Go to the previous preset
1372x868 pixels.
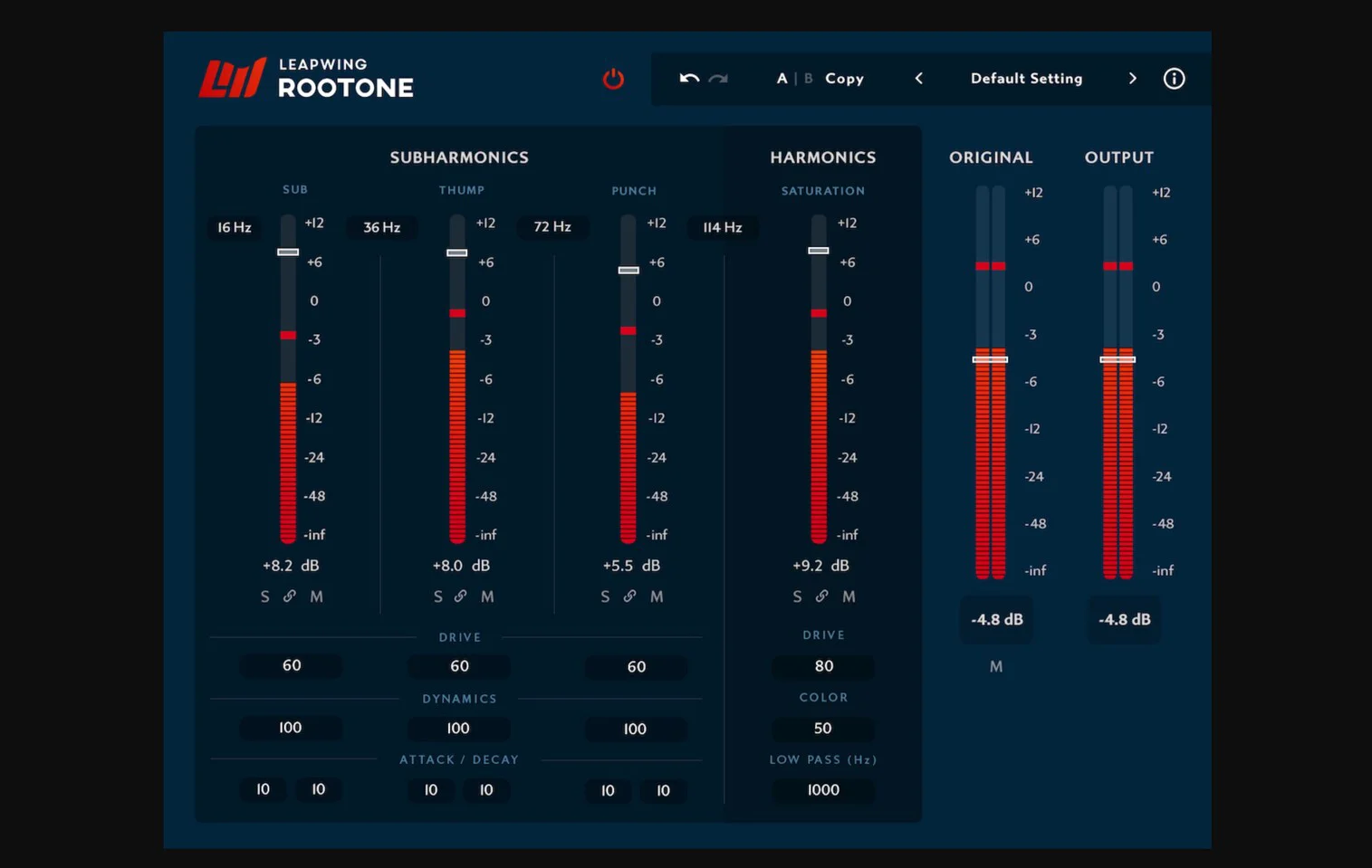click(918, 79)
